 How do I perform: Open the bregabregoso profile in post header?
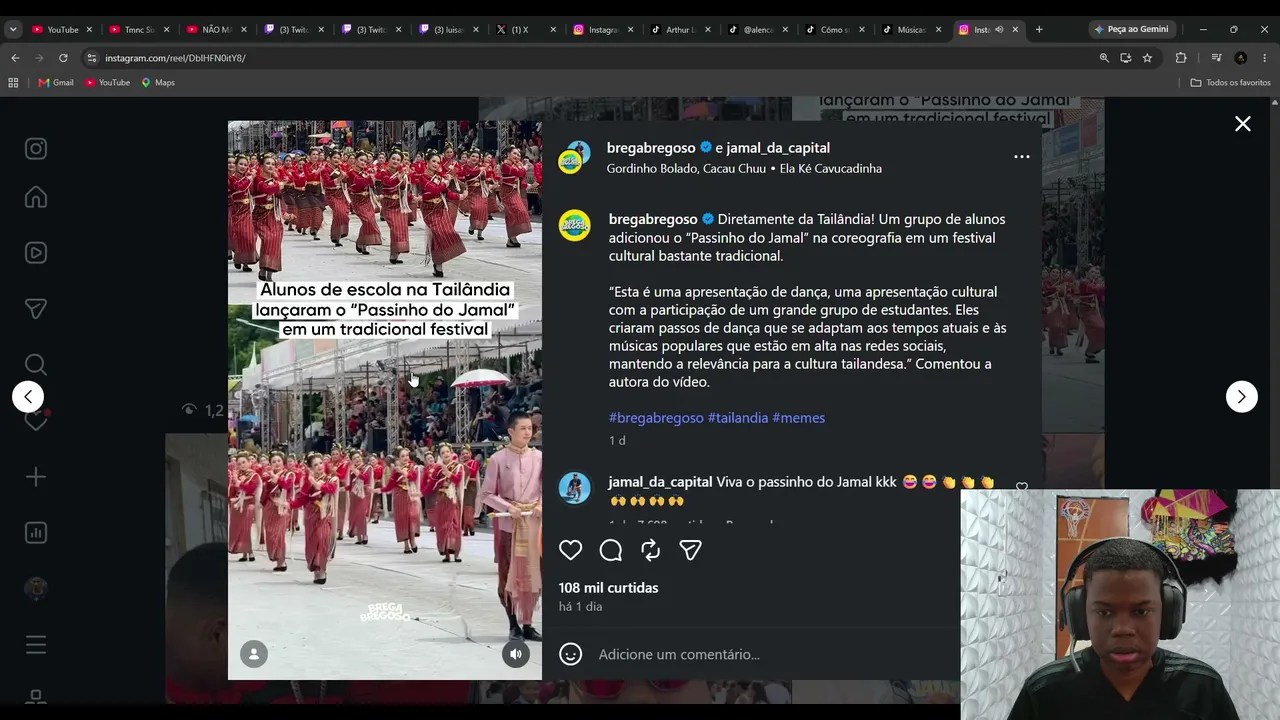click(651, 148)
